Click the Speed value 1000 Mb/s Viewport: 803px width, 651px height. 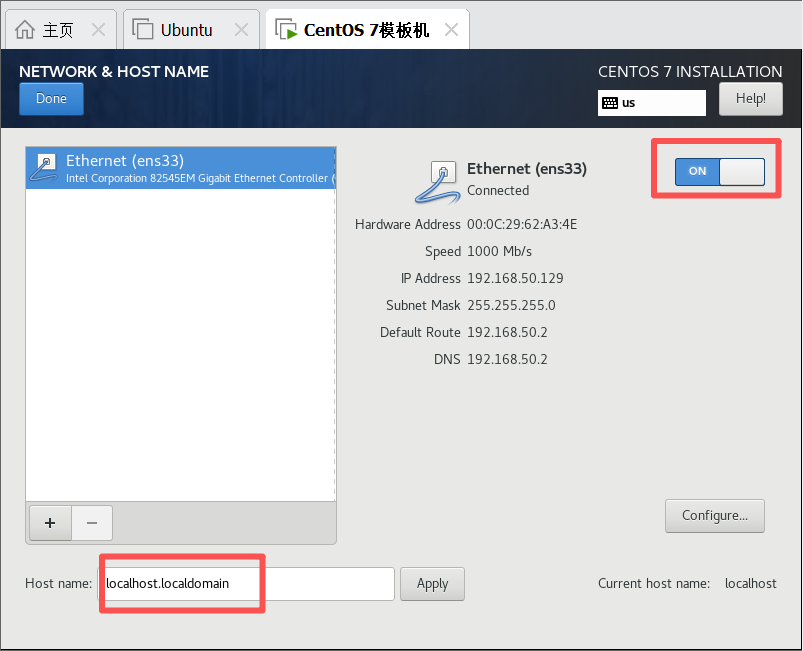click(x=499, y=251)
